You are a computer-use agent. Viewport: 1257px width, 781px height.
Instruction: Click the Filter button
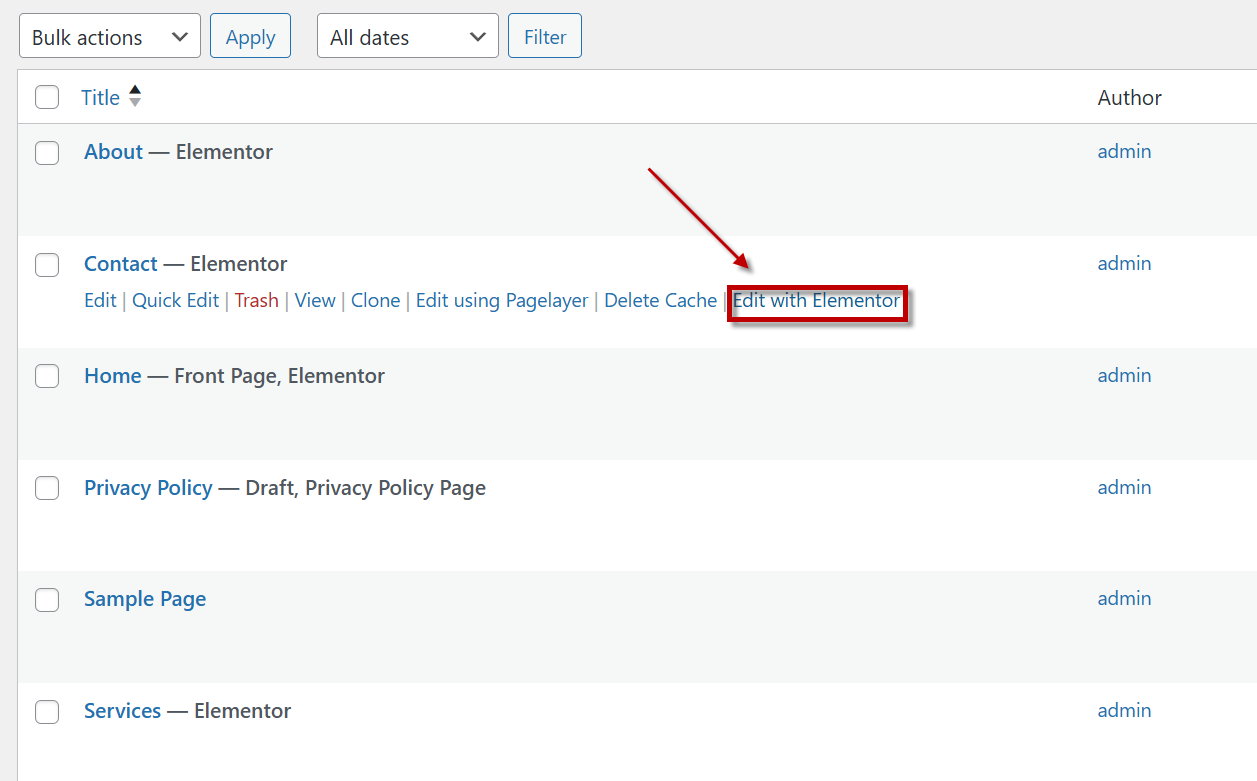(x=545, y=37)
